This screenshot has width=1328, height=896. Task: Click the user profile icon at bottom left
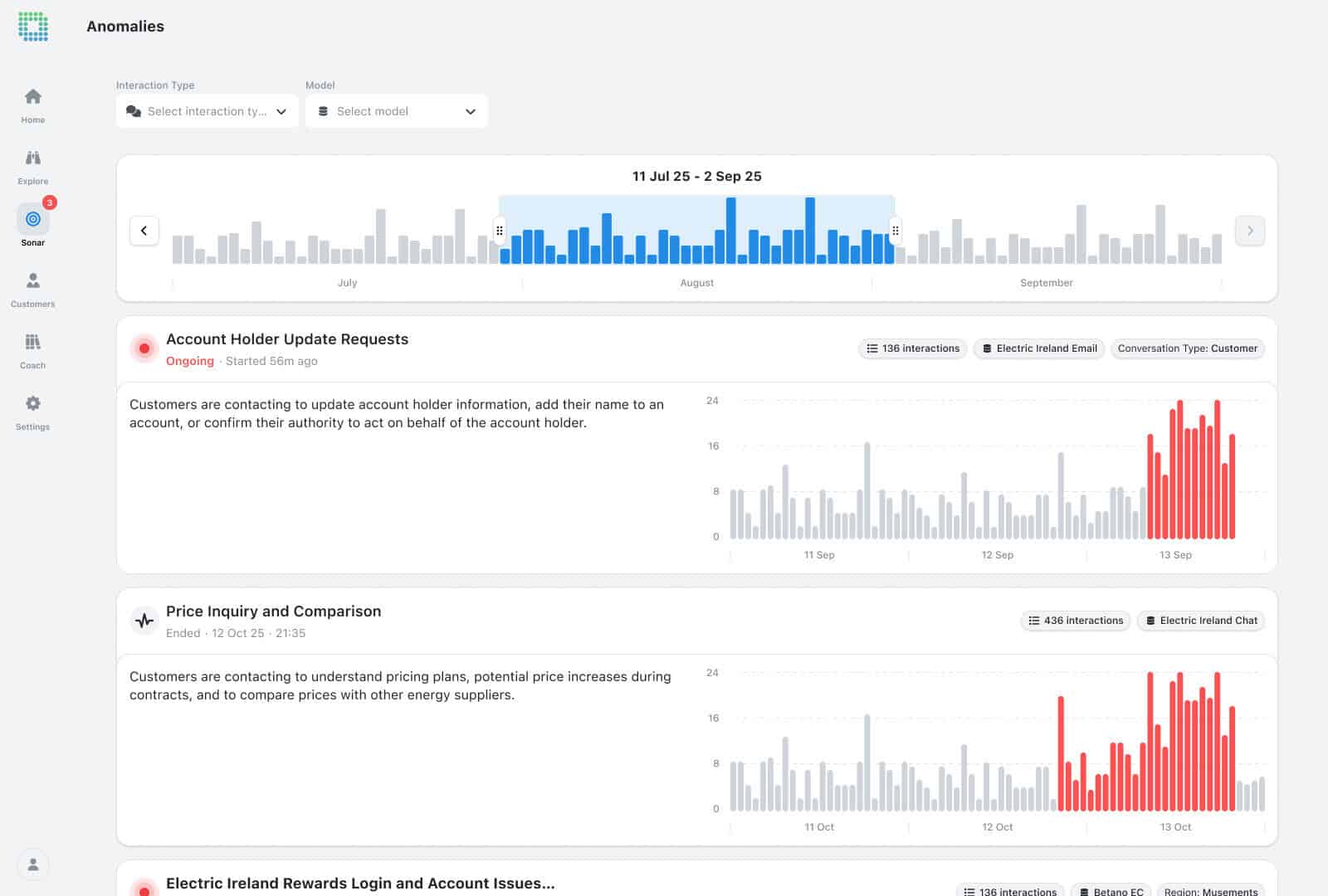(33, 864)
